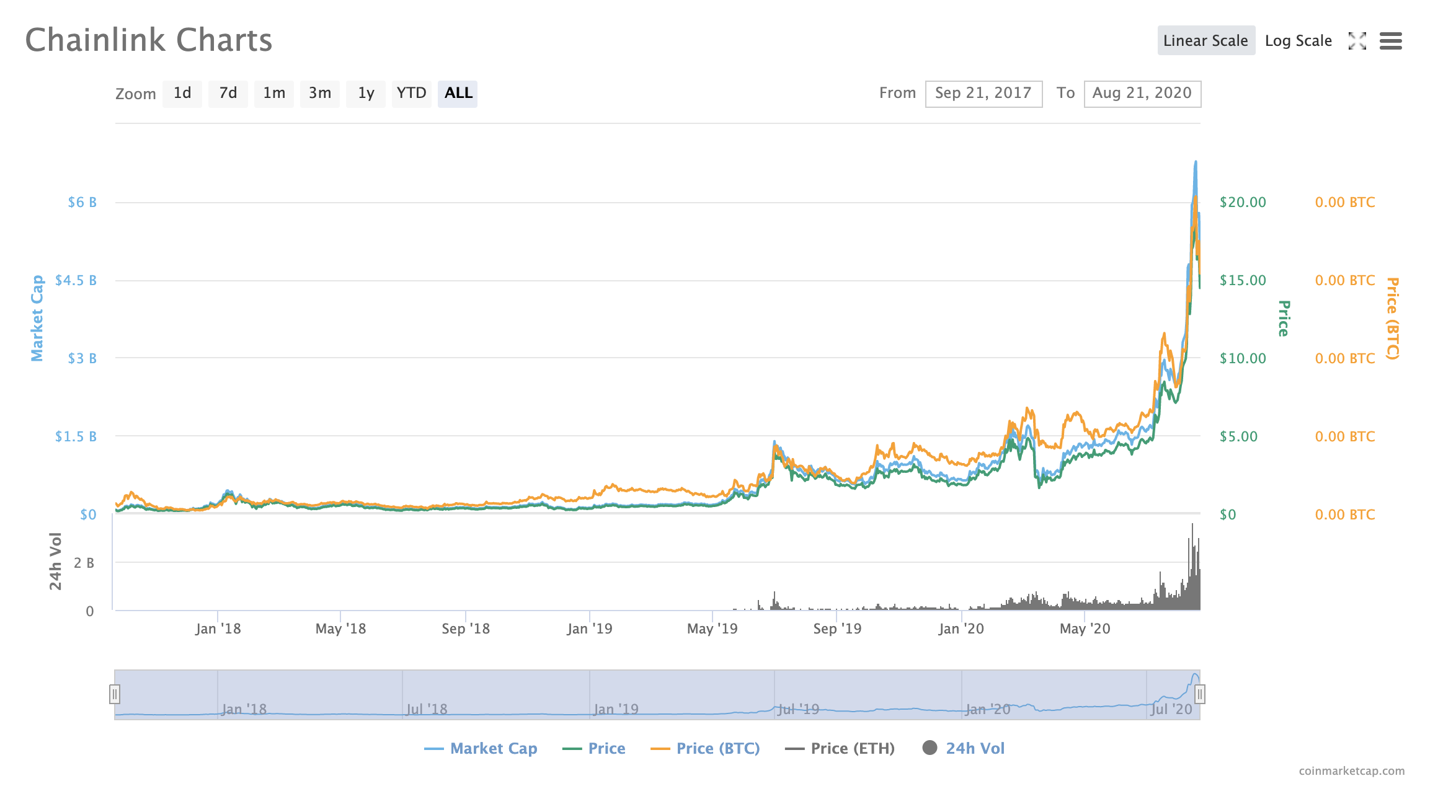Set zoom to 7d
Viewport: 1456px width, 812px height.
tap(228, 94)
